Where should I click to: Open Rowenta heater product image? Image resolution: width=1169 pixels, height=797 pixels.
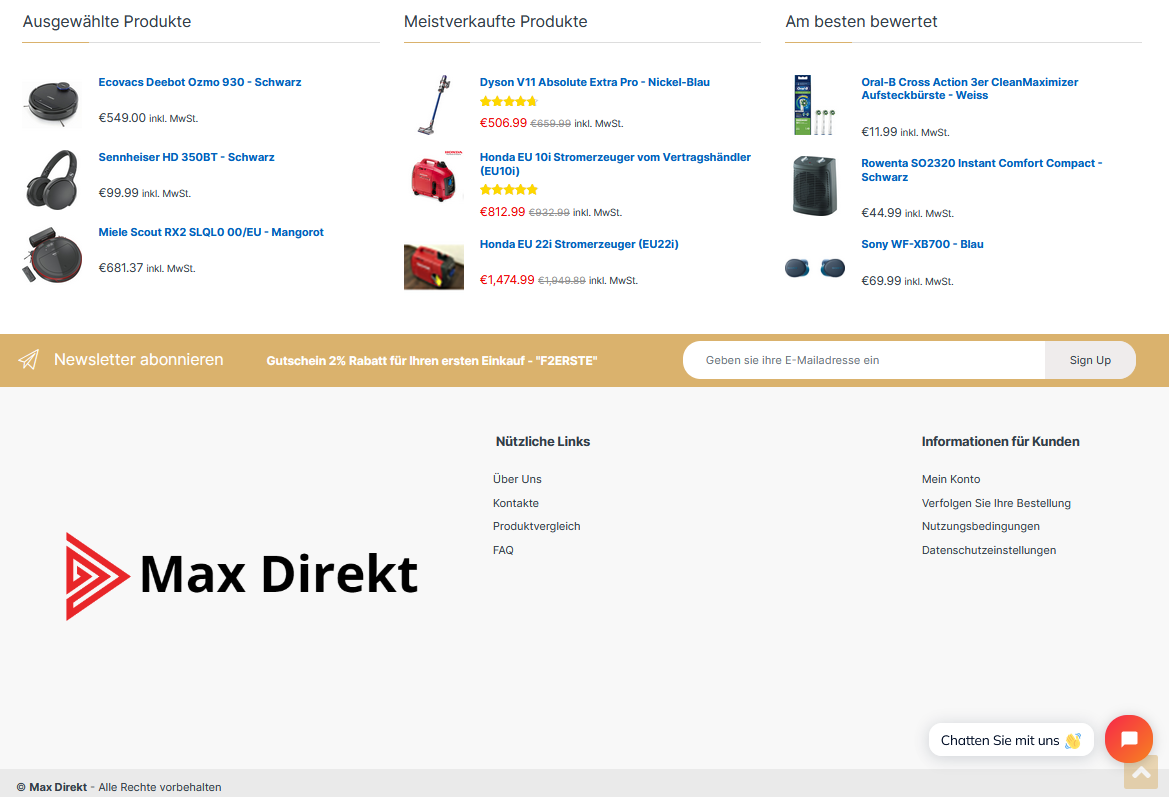pos(815,186)
